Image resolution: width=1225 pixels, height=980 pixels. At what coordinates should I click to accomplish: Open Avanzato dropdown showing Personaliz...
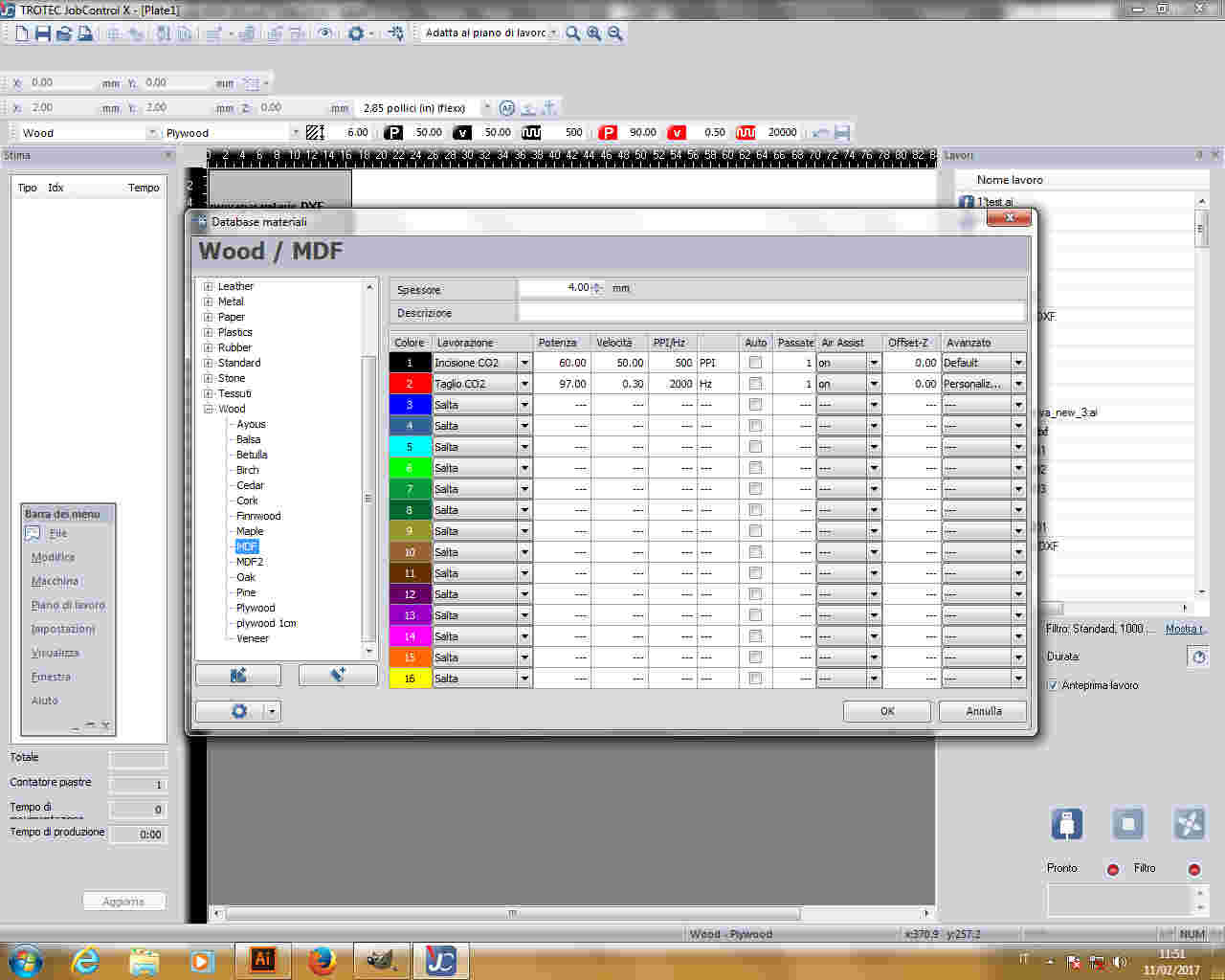[1018, 384]
